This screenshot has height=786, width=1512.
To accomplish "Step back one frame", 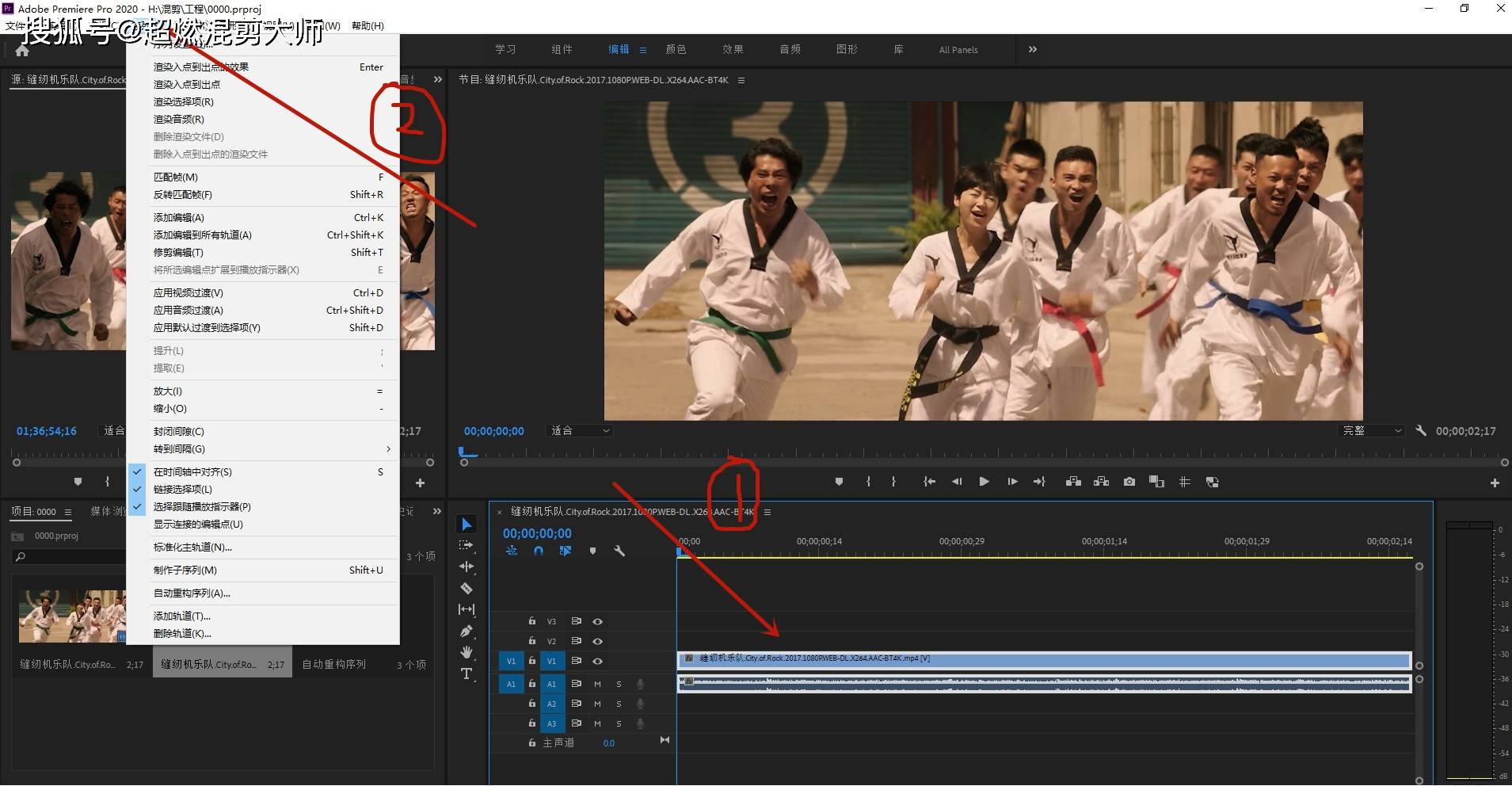I will pyautogui.click(x=957, y=482).
